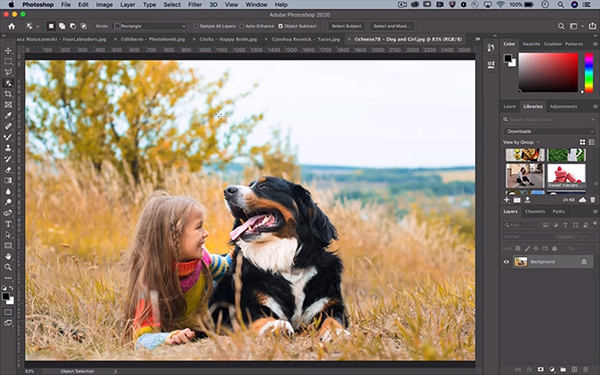Select the Pen tool
The width and height of the screenshot is (600, 375).
[x=8, y=213]
